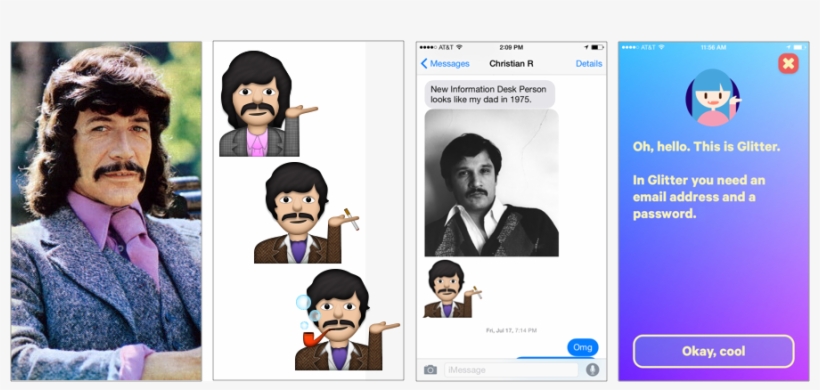Tap the blue "Omg" message bubble
The image size is (820, 390).
[x=583, y=347]
